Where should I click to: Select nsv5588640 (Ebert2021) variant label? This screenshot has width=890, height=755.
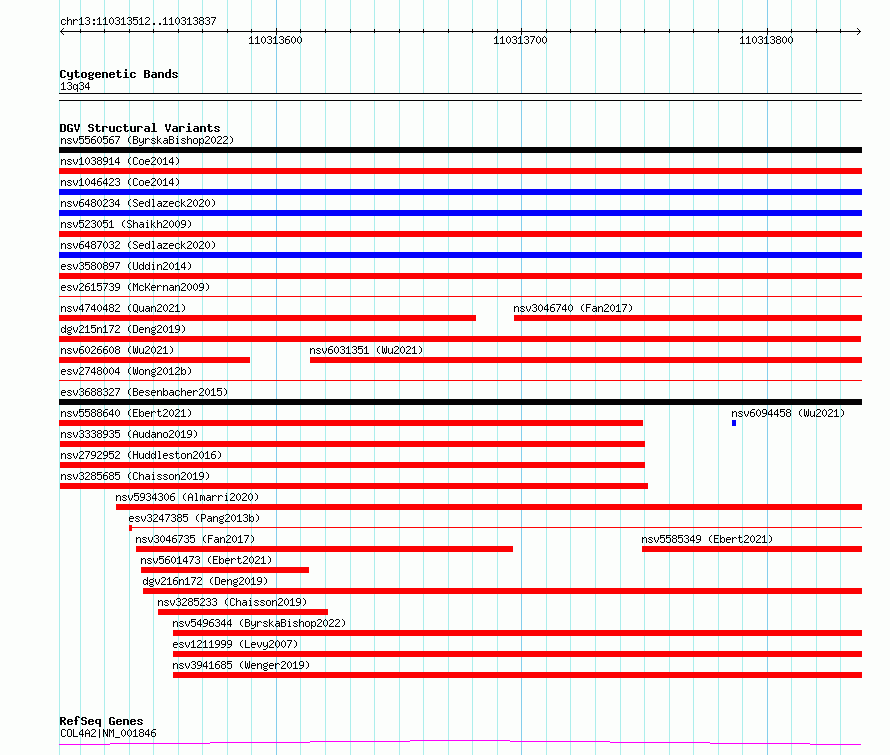(x=126, y=413)
